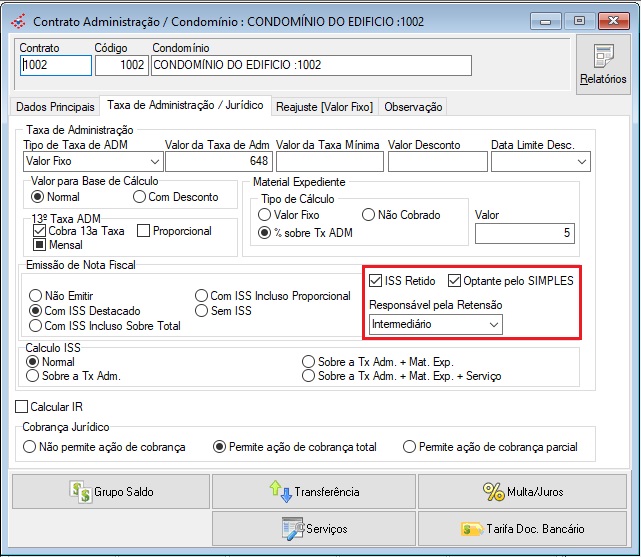Open the Reajuste [Valor Fixo] tab

tap(325, 106)
